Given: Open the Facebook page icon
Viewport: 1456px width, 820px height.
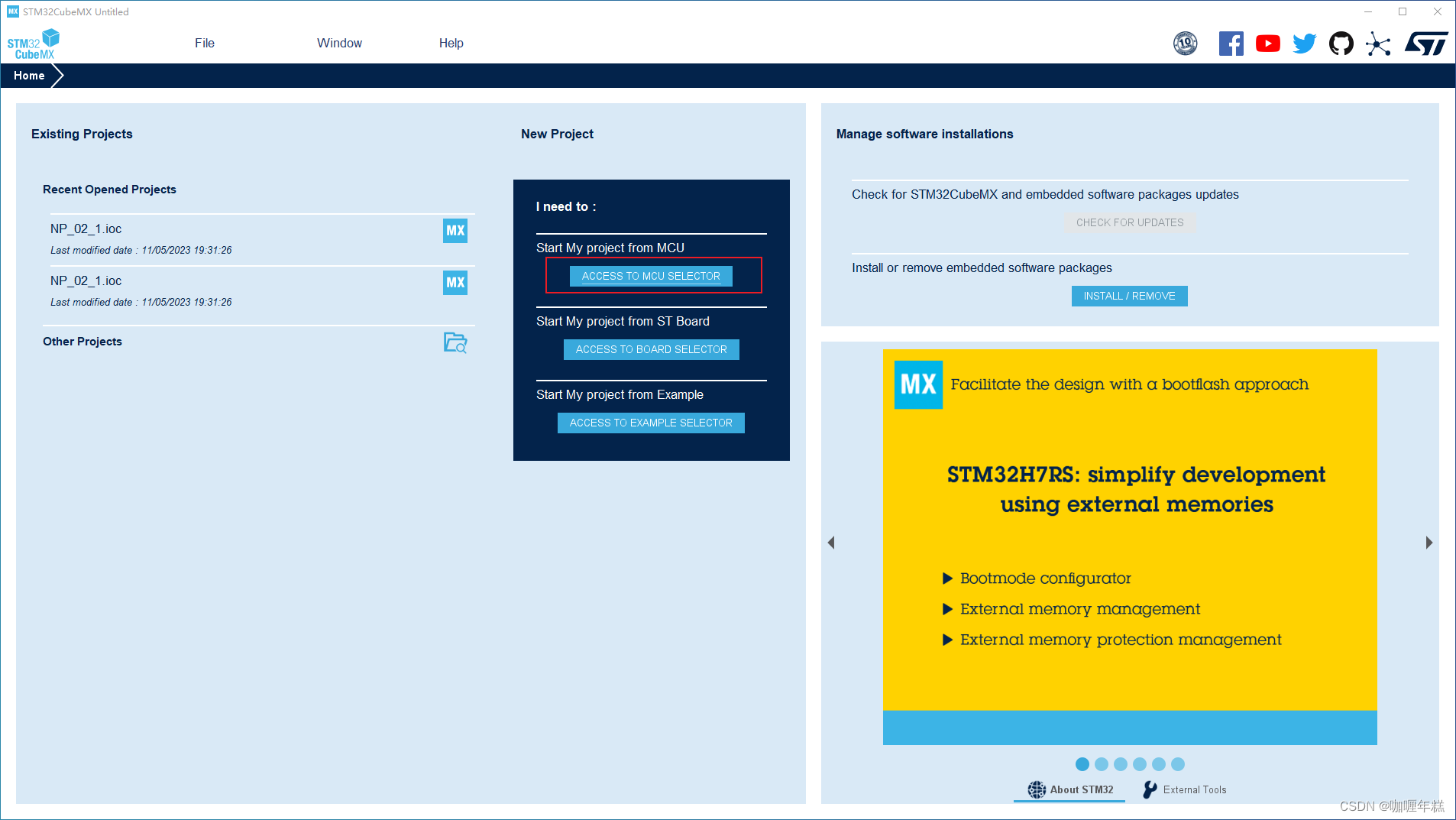Looking at the screenshot, I should 1231,44.
